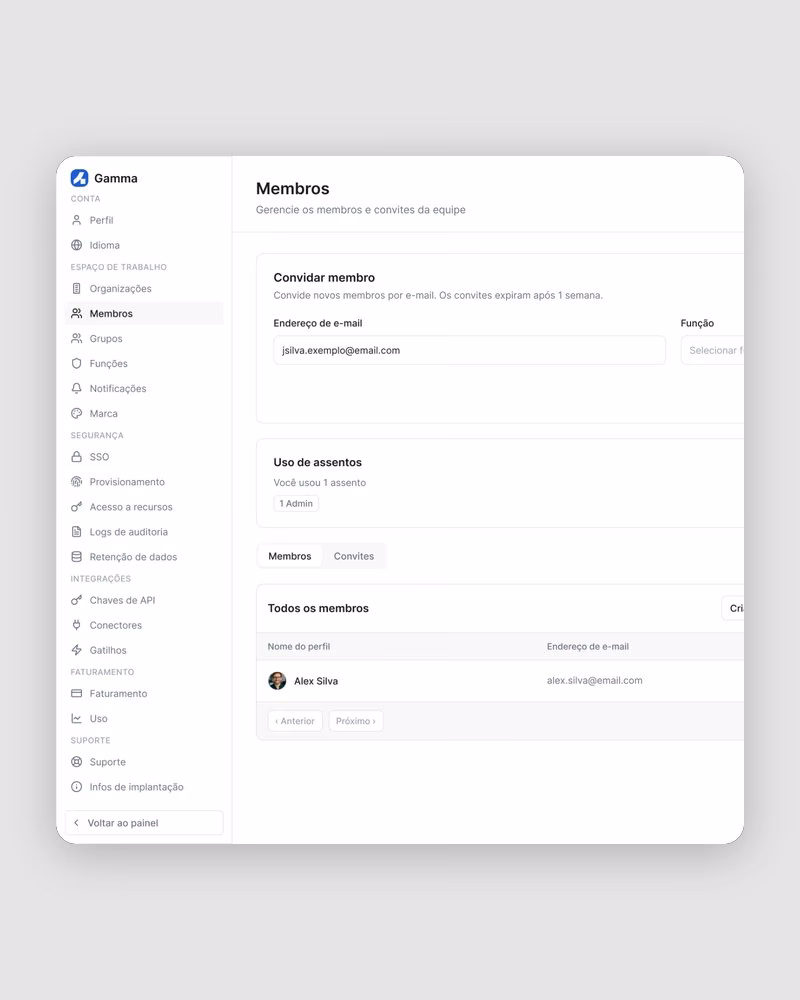Click the Membros people icon
The image size is (800, 1000).
coord(77,313)
